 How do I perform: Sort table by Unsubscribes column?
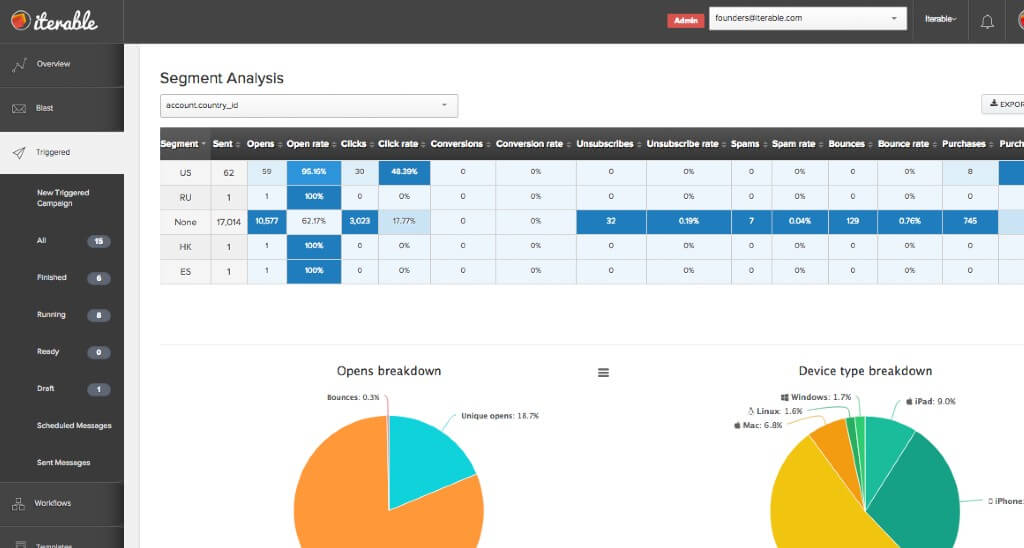point(611,144)
